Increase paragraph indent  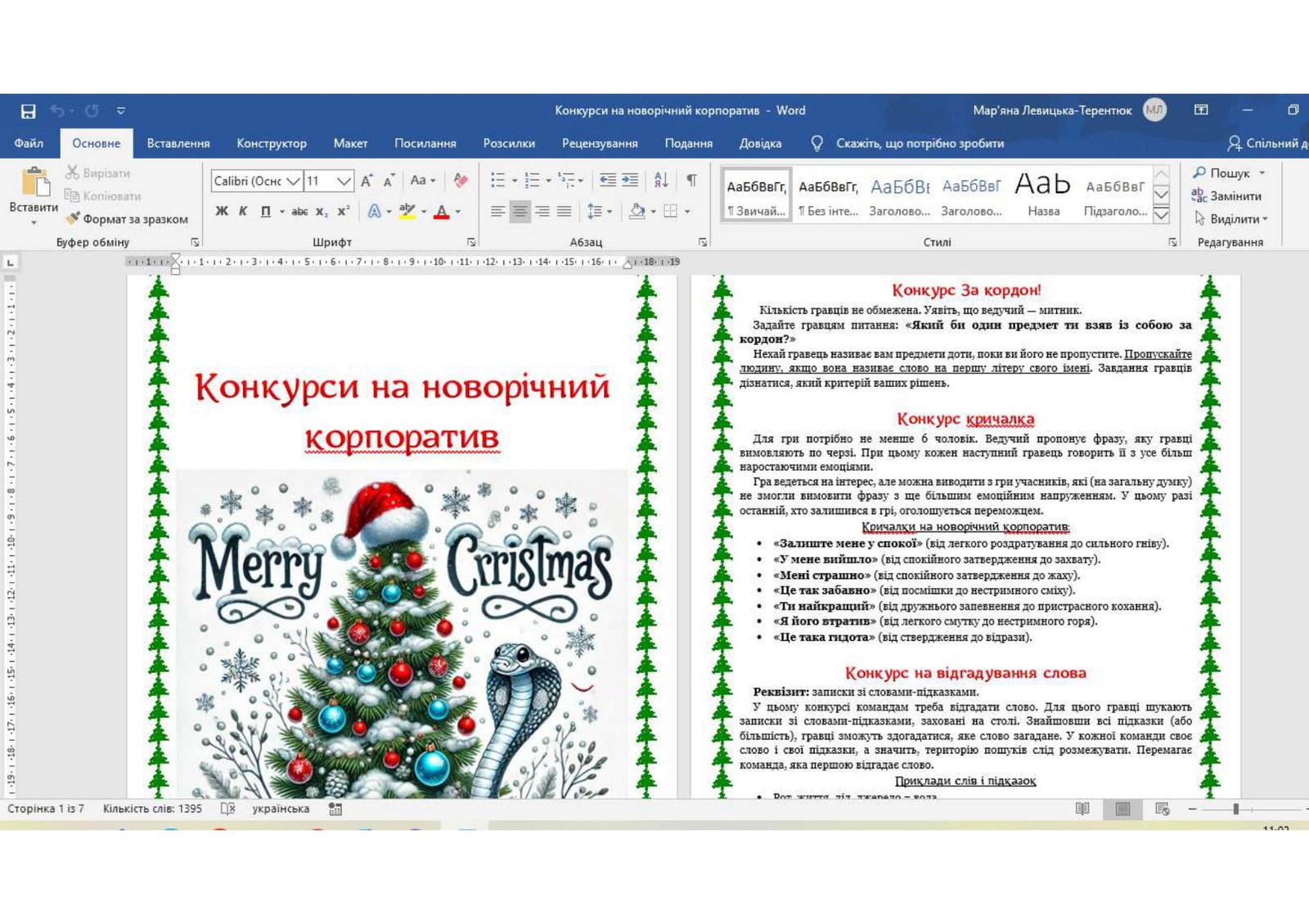[x=630, y=181]
